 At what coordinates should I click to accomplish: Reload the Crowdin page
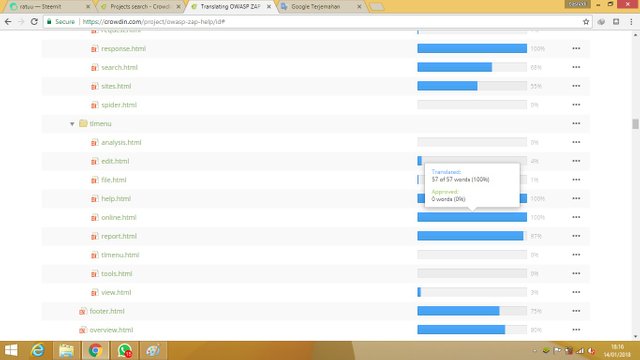[34, 22]
